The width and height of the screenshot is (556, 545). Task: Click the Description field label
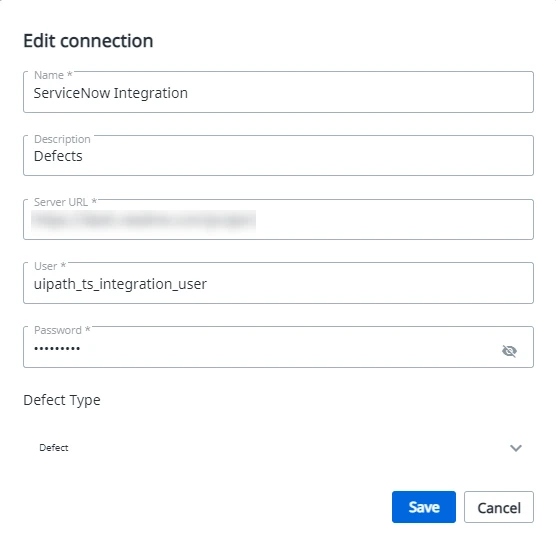(62, 139)
